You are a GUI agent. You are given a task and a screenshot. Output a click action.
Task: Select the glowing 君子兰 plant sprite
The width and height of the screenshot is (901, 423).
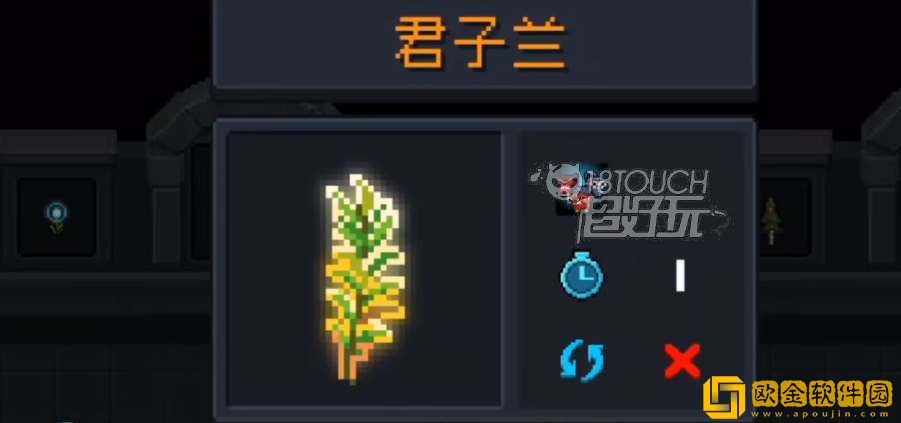[364, 278]
